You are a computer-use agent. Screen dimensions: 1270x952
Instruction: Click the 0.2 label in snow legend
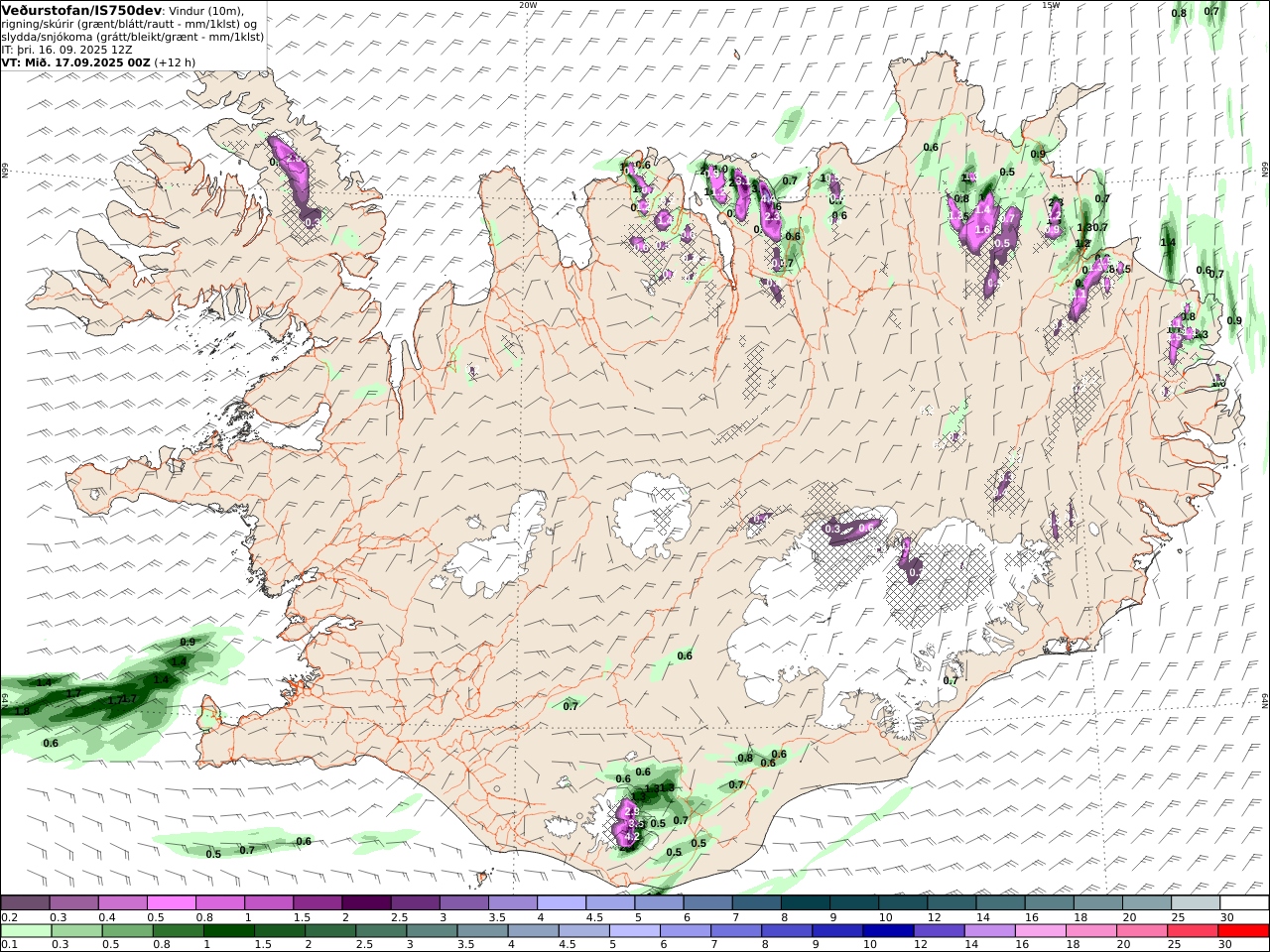[x=9, y=917]
